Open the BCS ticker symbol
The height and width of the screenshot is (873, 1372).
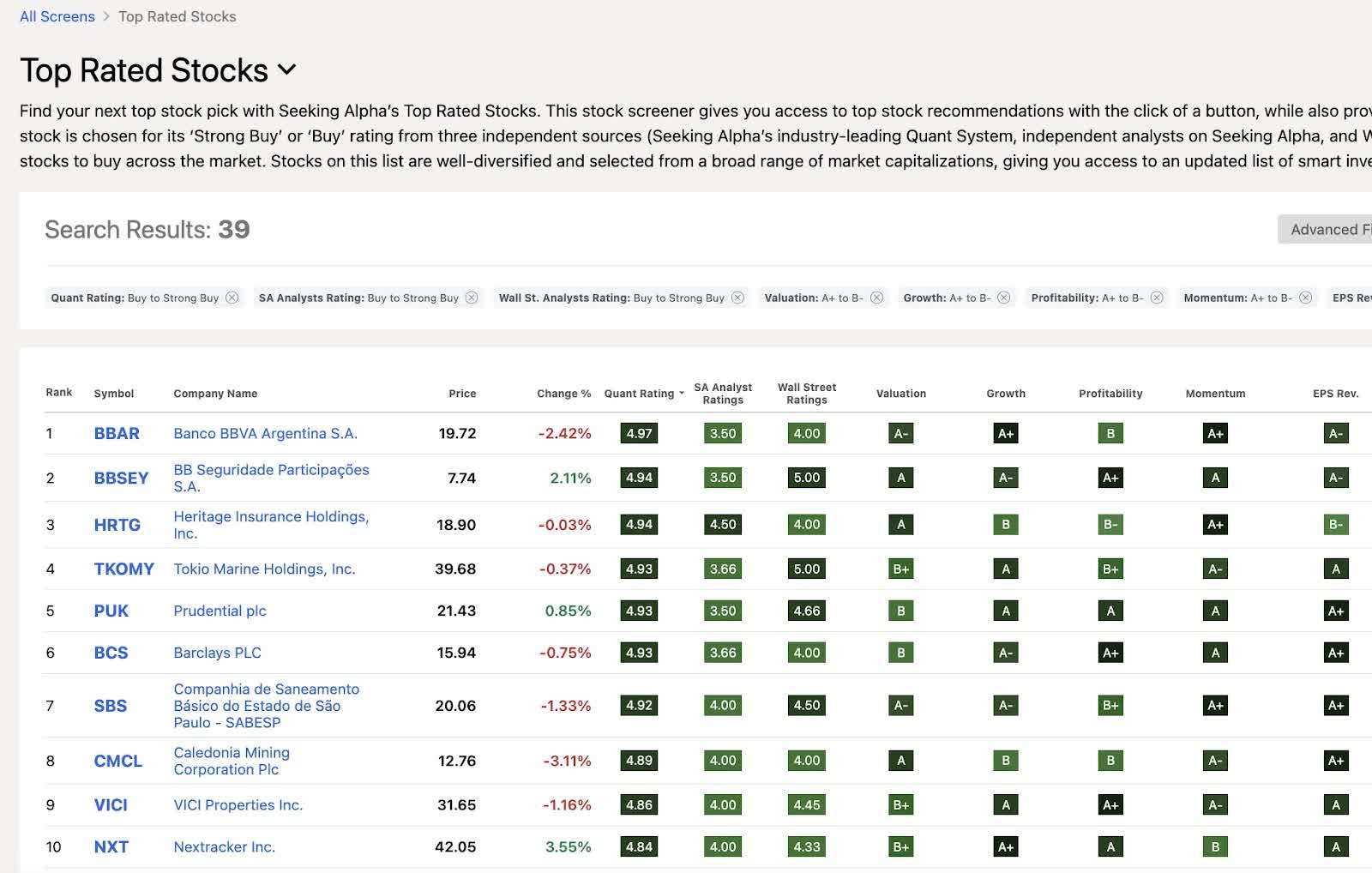pyautogui.click(x=111, y=653)
